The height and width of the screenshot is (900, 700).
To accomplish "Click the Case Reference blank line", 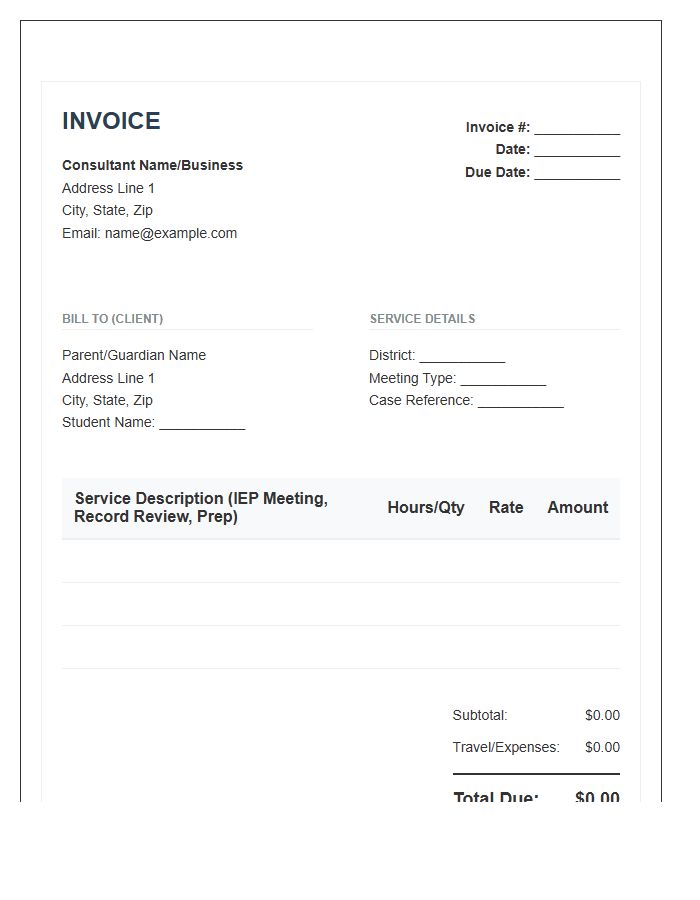I will point(521,401).
